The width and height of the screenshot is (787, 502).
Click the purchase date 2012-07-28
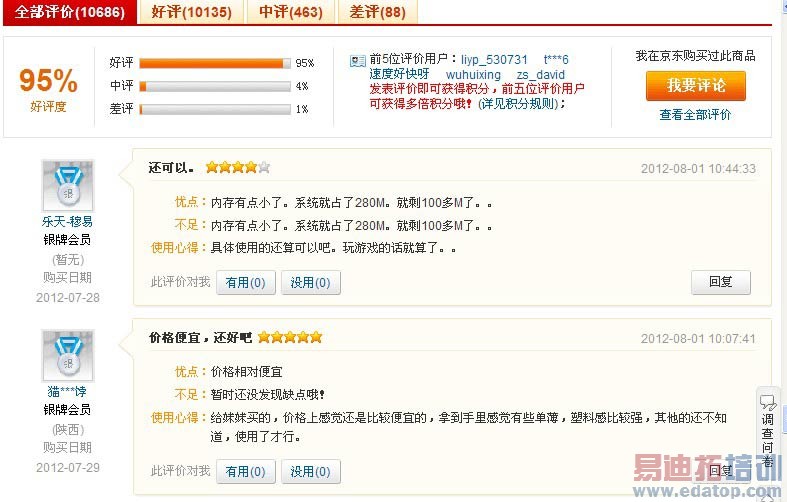pyautogui.click(x=68, y=298)
